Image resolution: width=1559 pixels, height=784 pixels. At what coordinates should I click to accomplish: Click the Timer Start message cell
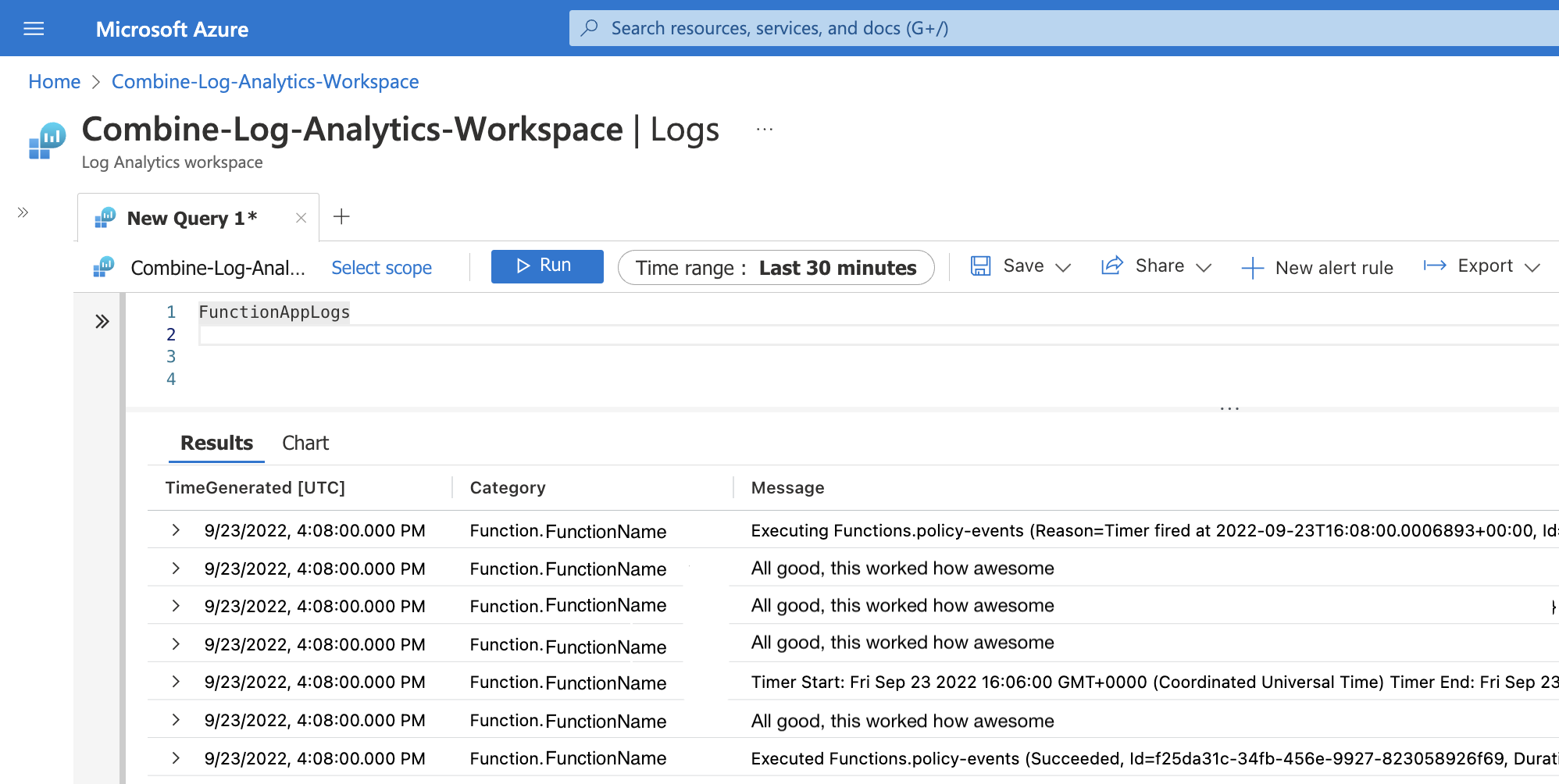coord(1154,682)
